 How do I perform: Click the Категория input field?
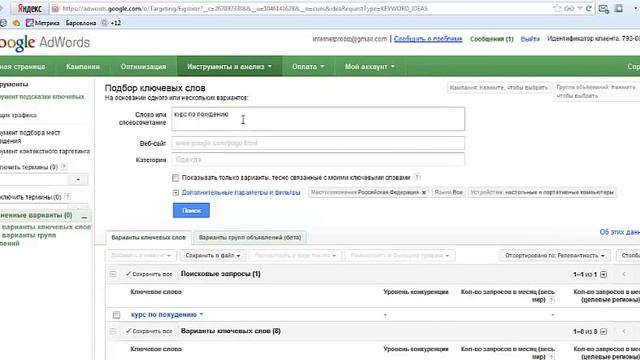(318, 159)
